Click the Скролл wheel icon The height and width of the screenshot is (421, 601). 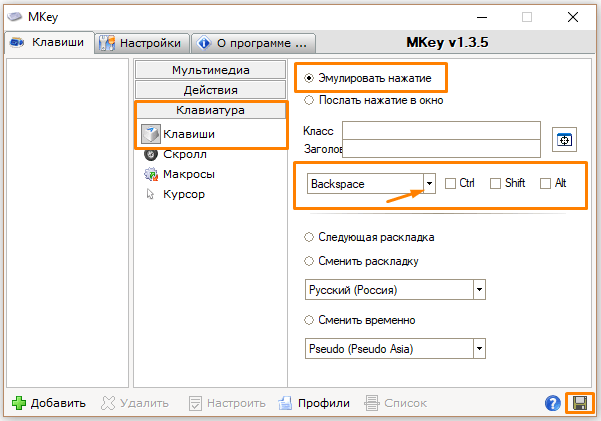(x=151, y=154)
